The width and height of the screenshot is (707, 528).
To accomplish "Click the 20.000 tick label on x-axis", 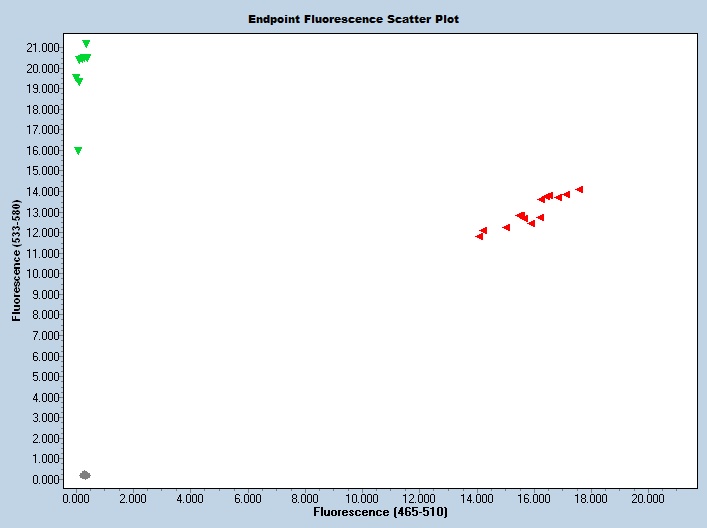I will pyautogui.click(x=648, y=496).
